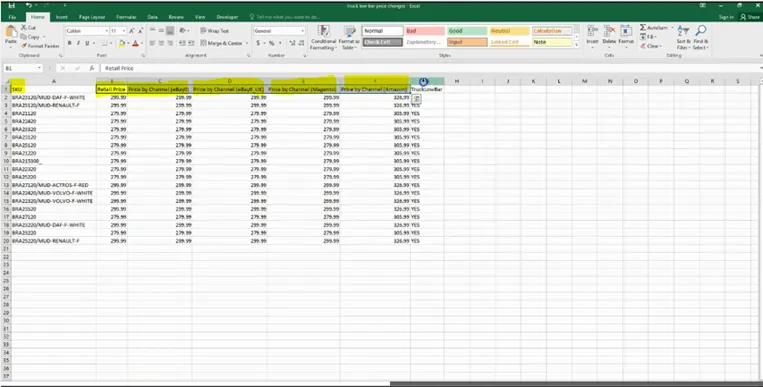Click Increase Indent icon

[x=191, y=43]
